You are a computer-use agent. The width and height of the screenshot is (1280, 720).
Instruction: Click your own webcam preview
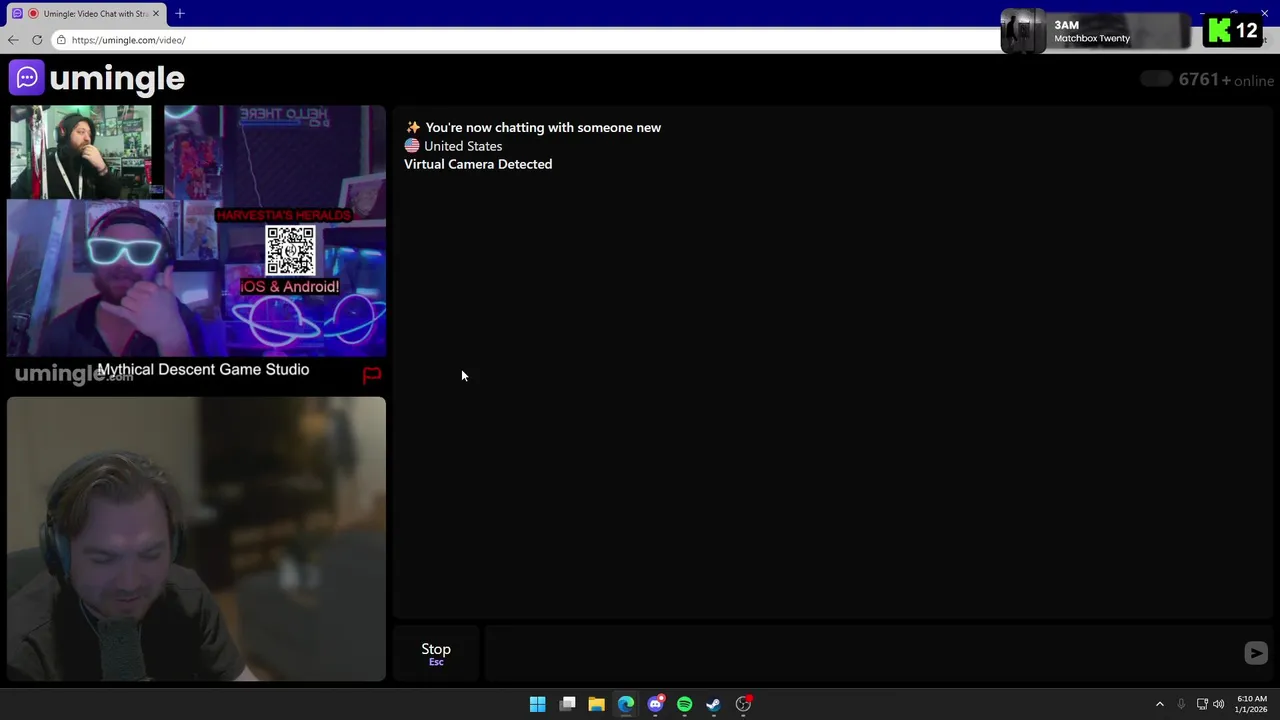click(x=196, y=539)
